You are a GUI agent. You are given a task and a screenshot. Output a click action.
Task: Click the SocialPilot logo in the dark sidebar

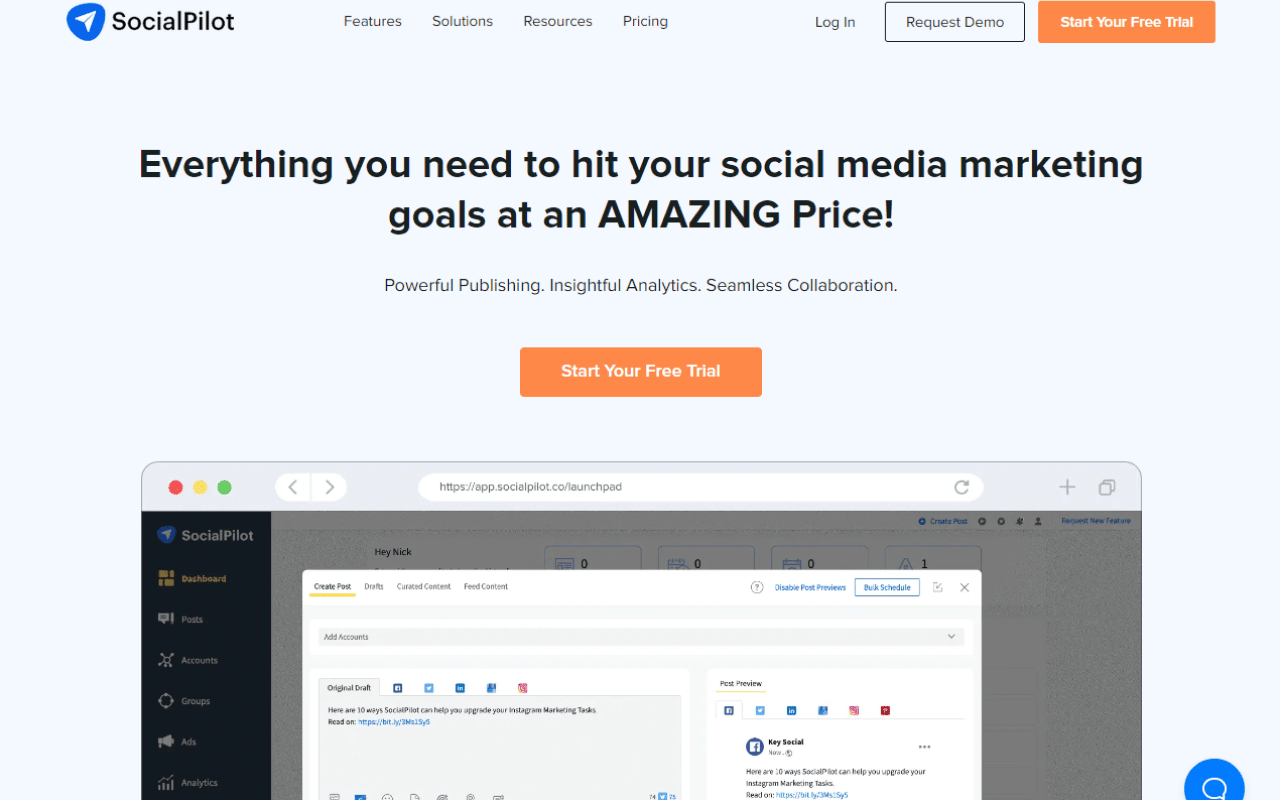point(206,535)
